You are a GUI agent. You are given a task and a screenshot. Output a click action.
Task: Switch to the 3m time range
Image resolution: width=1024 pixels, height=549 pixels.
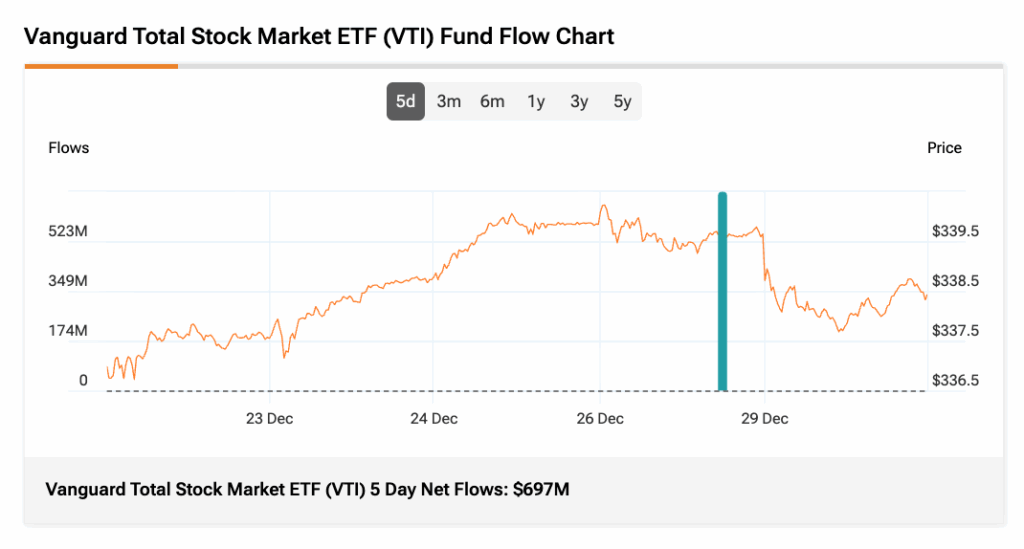[449, 101]
